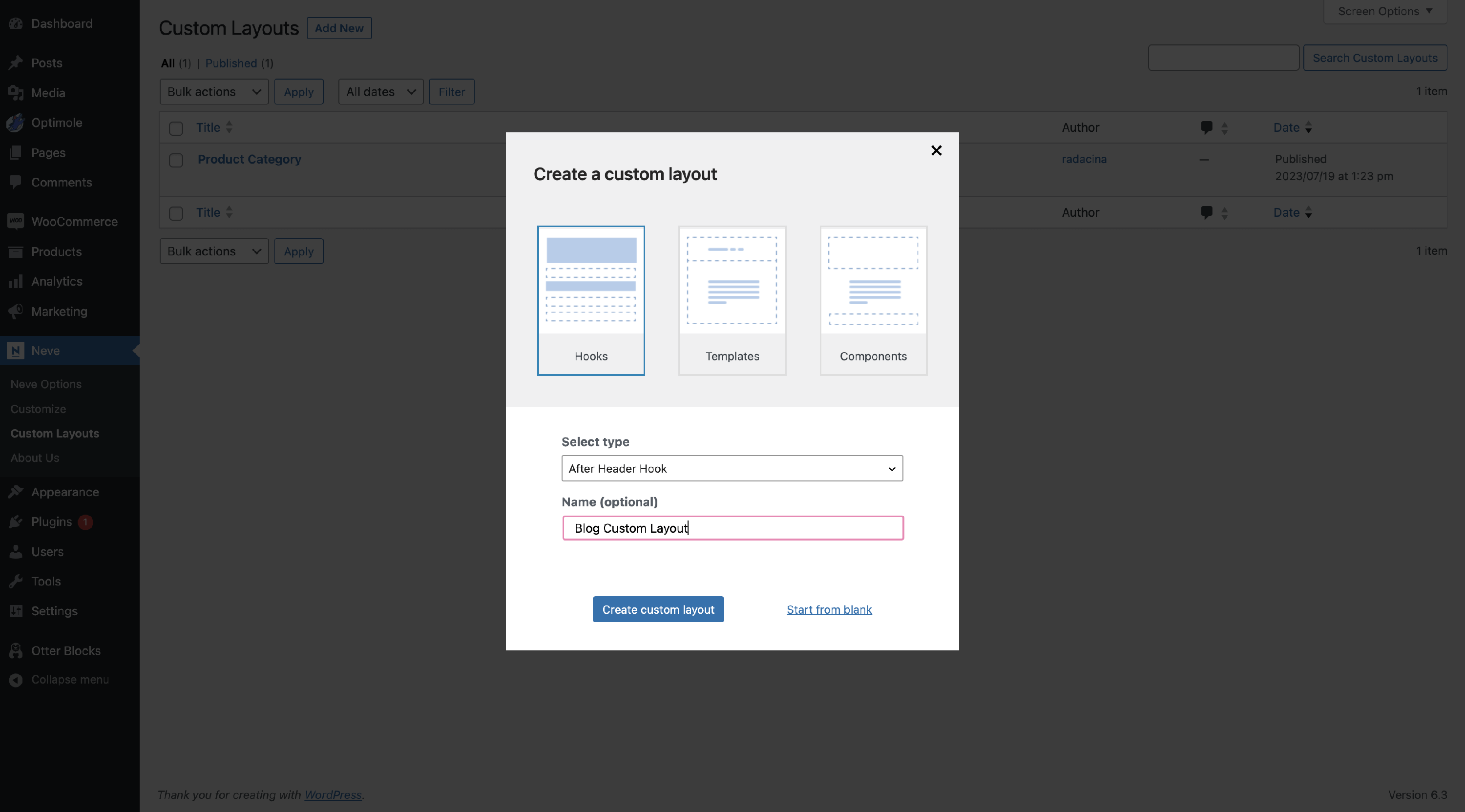Viewport: 1465px width, 812px height.
Task: Choose the Templates layout thumbnail
Action: coord(732,300)
